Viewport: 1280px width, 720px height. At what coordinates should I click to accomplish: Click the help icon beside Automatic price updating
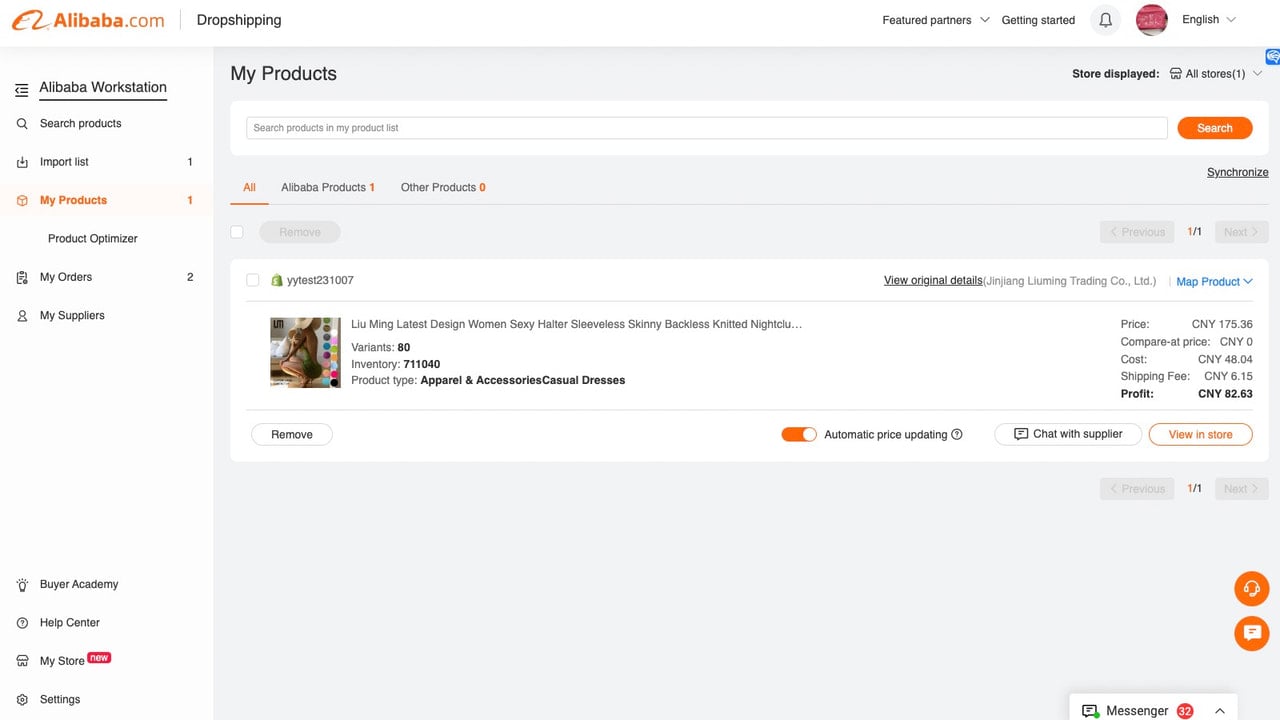point(957,435)
